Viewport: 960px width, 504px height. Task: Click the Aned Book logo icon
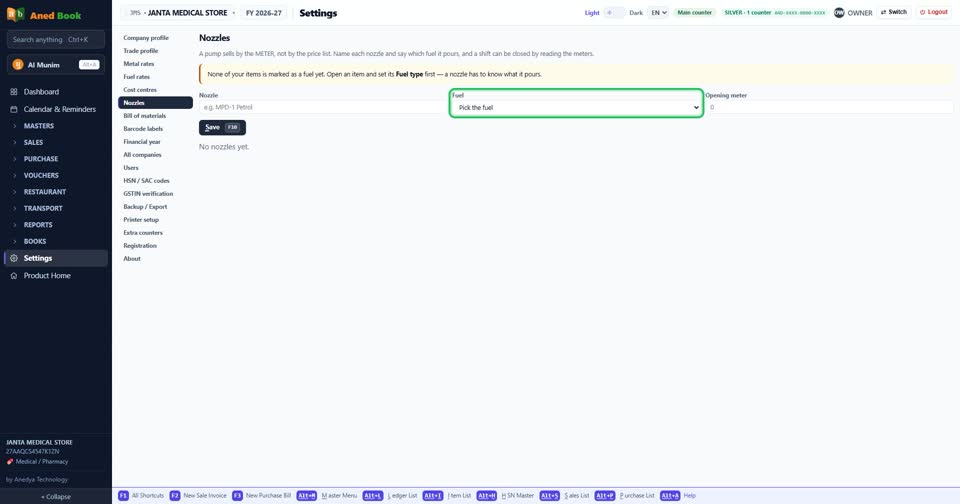(15, 13)
